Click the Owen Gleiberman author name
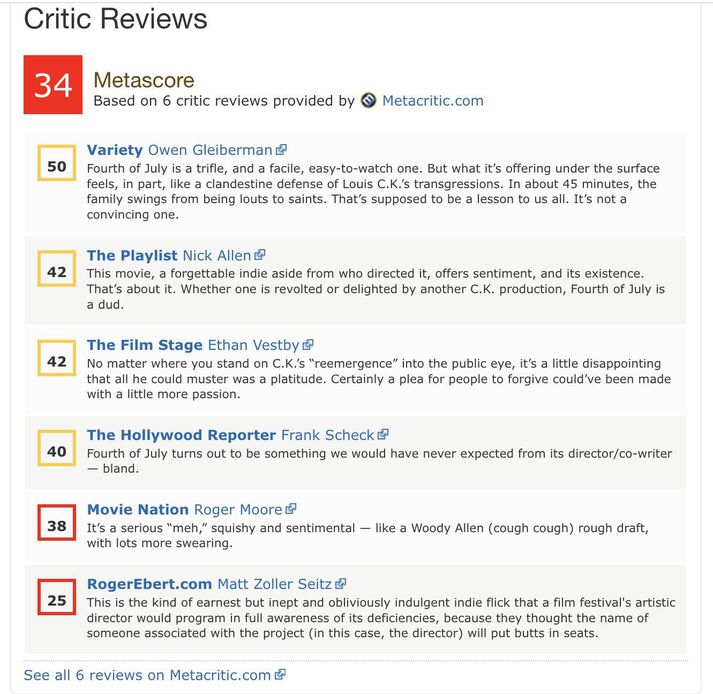Screen dimensions: 713x694 point(210,150)
